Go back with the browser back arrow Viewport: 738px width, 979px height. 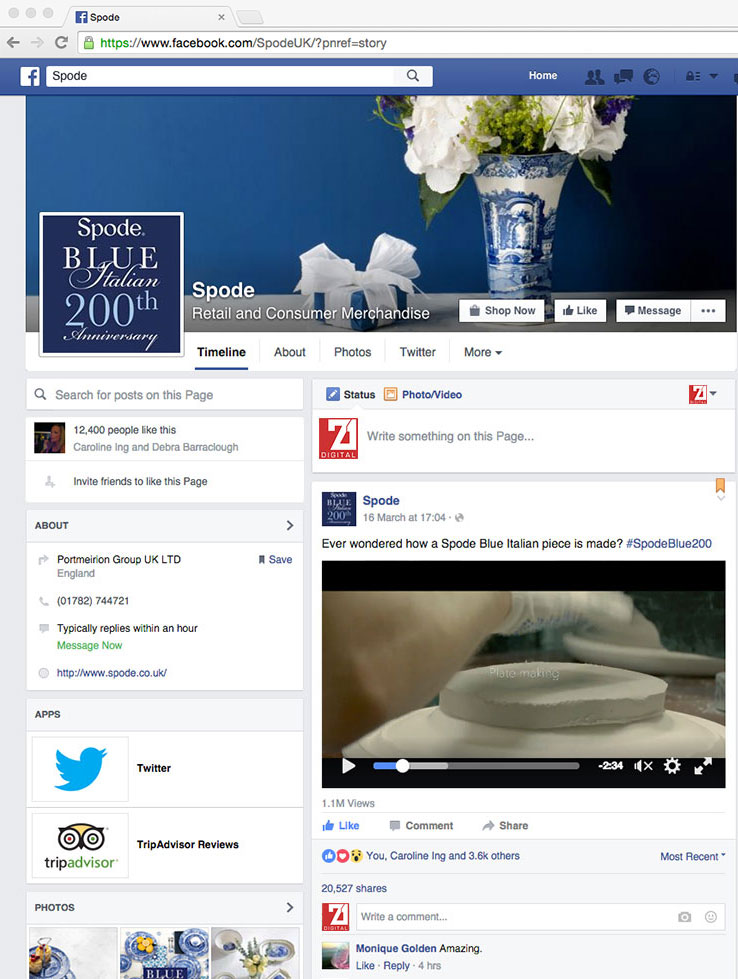pyautogui.click(x=13, y=42)
